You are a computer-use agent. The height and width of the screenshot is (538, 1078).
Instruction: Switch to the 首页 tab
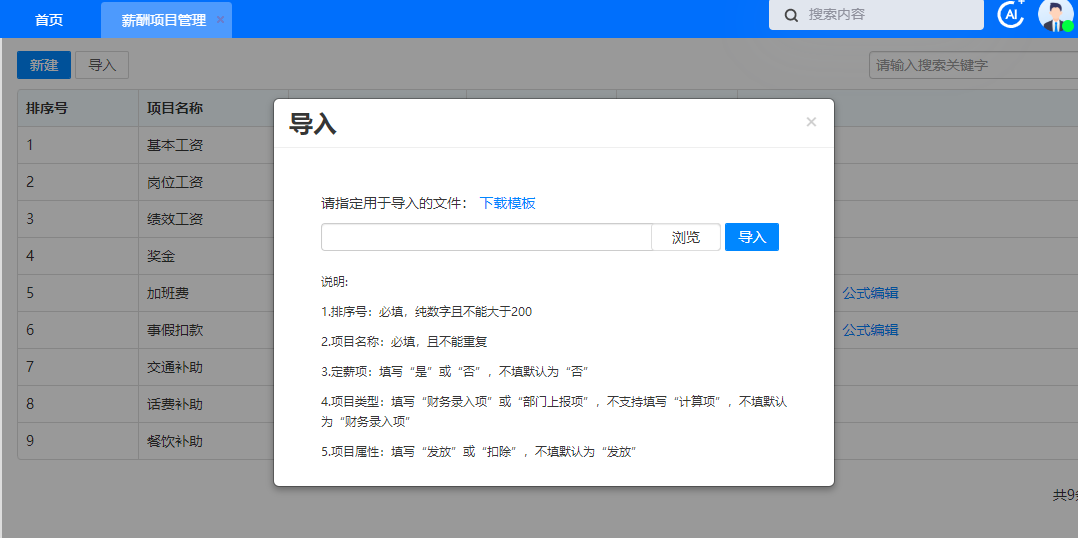[x=49, y=20]
